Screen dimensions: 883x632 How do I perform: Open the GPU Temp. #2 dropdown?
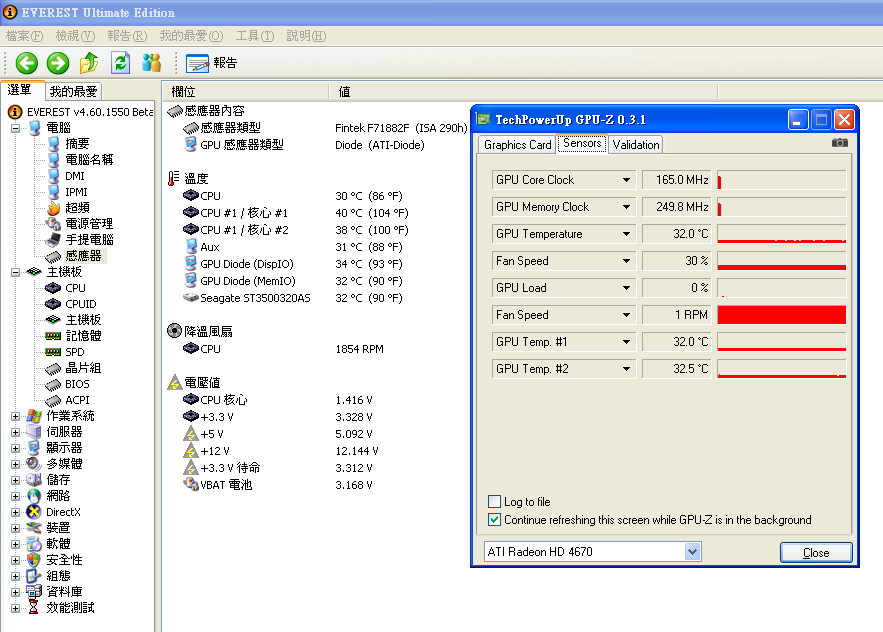point(626,369)
